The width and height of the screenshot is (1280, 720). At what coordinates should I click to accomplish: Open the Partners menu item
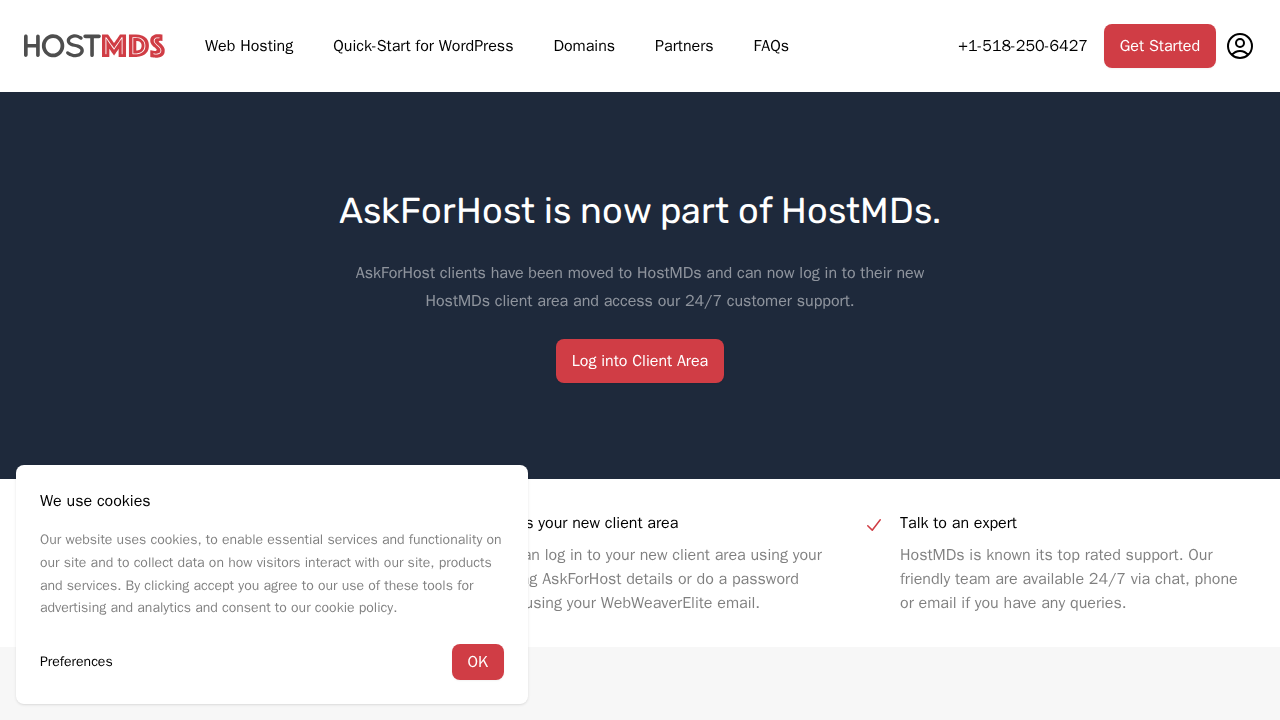[x=684, y=46]
